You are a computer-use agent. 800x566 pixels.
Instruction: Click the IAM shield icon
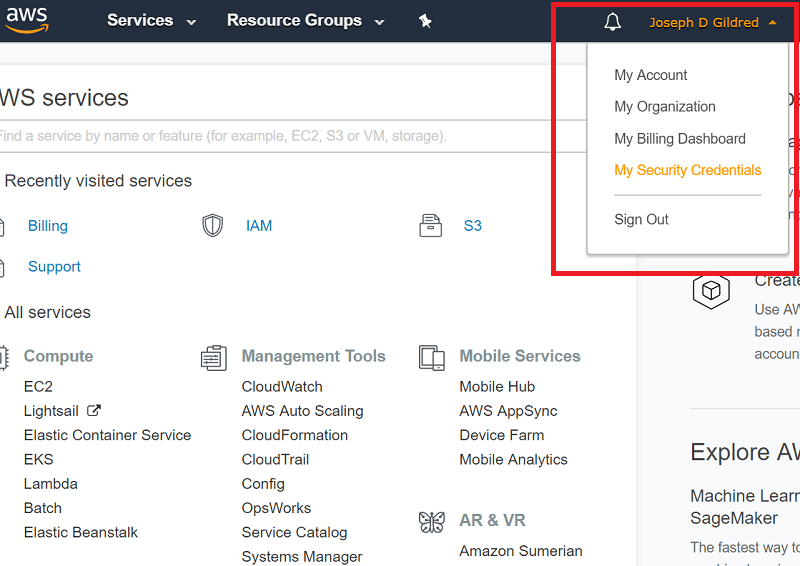[x=213, y=226]
